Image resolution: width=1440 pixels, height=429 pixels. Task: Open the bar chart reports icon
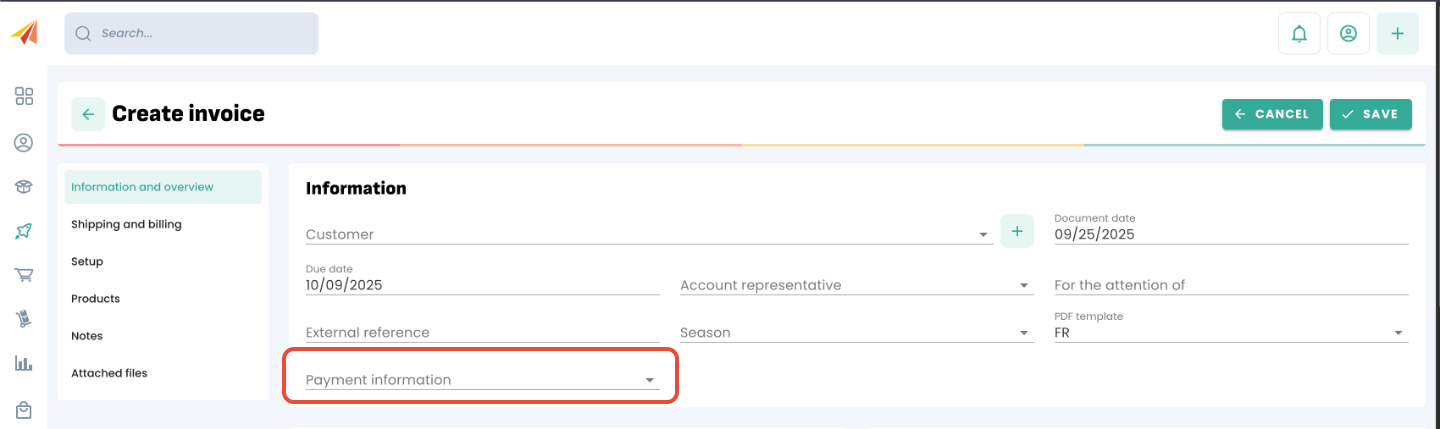24,363
